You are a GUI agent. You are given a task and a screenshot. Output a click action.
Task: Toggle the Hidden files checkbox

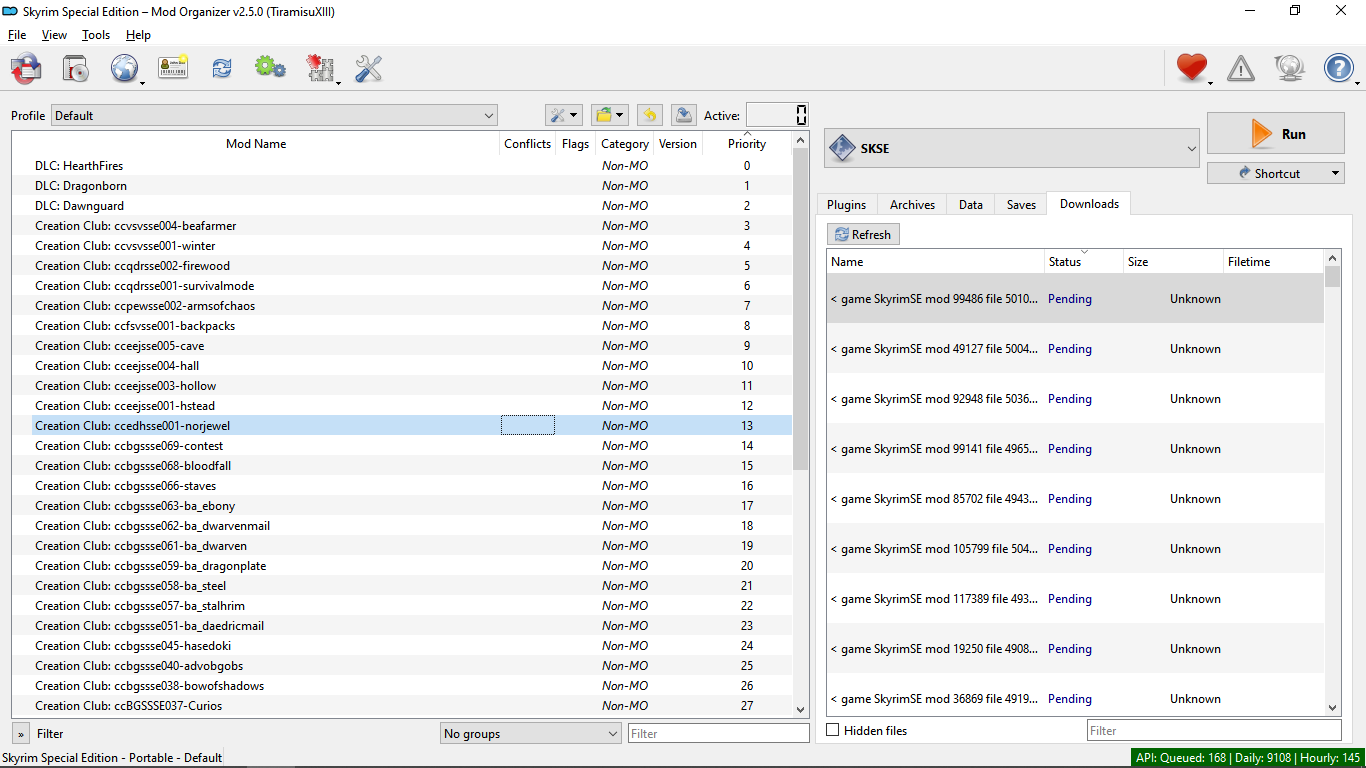coord(833,731)
